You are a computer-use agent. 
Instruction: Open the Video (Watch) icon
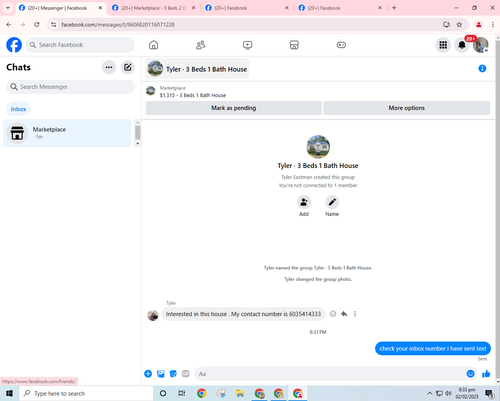point(247,45)
